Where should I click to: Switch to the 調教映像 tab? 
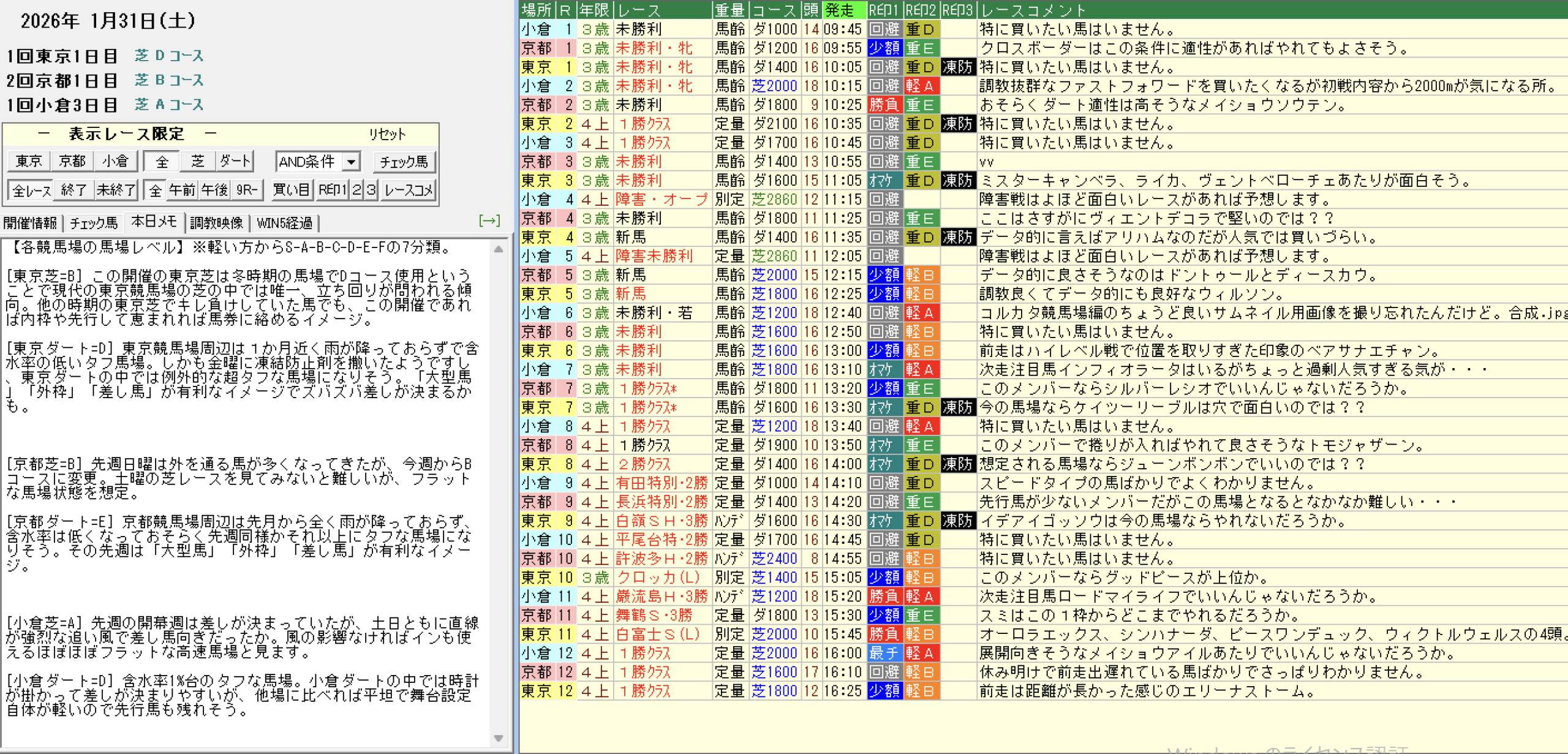pos(216,223)
